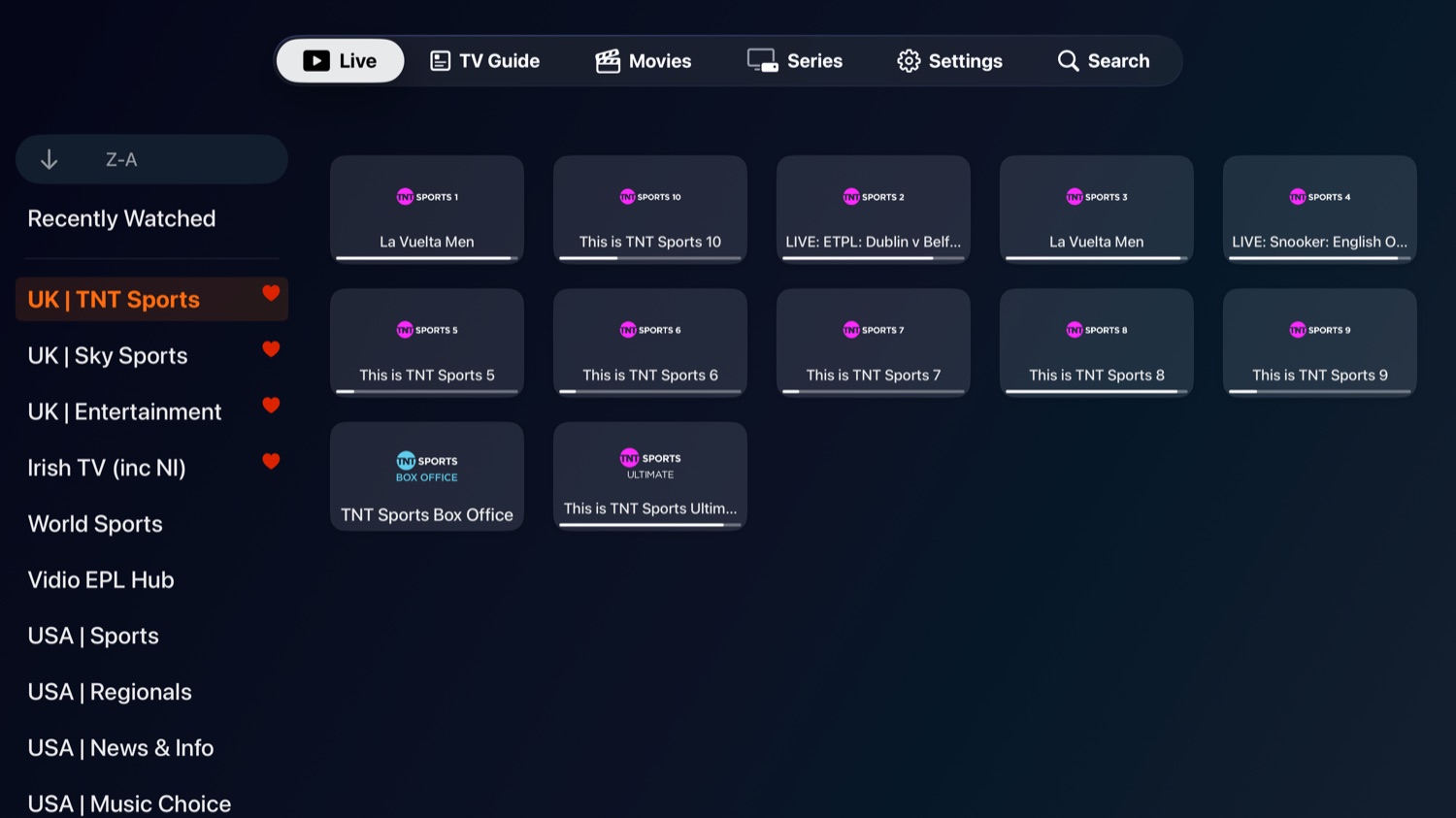Click the "LIVE: Snooker: English O..." program title
Viewport: 1456px width, 818px height.
pos(1320,242)
